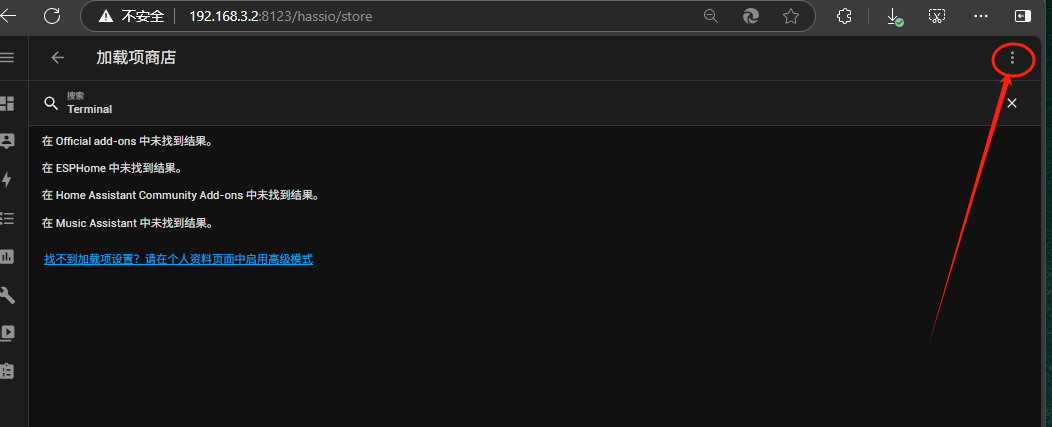This screenshot has width=1052, height=427.
Task: Open the Media sidebar play icon
Action: 7,332
